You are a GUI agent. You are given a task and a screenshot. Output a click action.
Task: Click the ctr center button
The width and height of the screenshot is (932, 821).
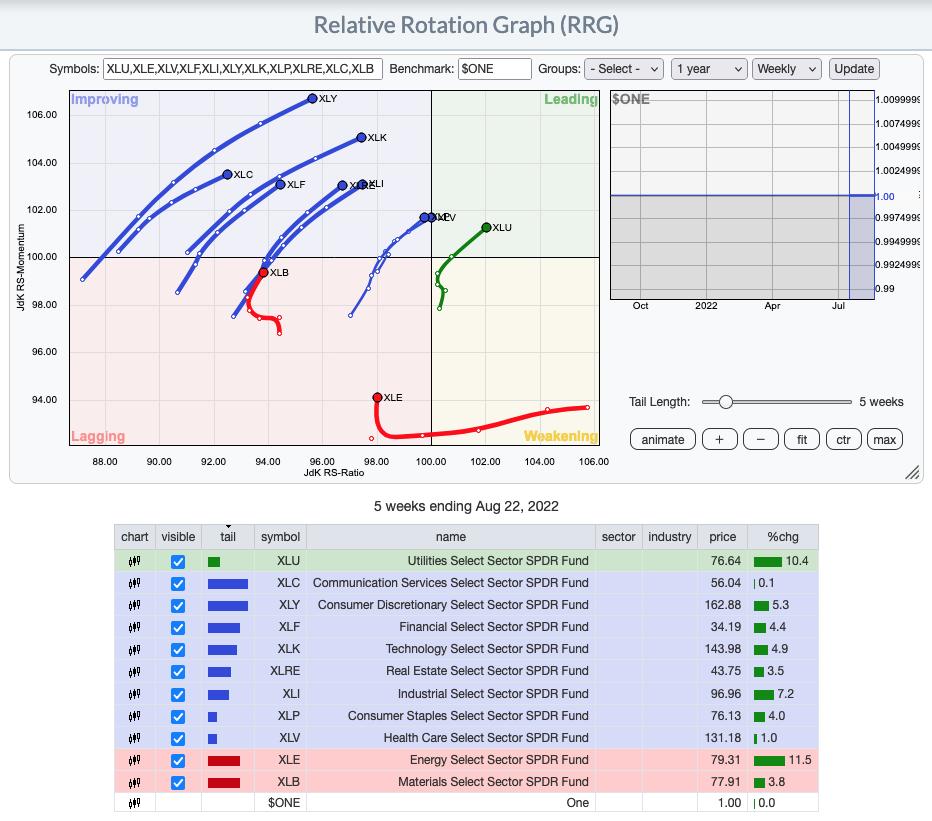coord(843,439)
